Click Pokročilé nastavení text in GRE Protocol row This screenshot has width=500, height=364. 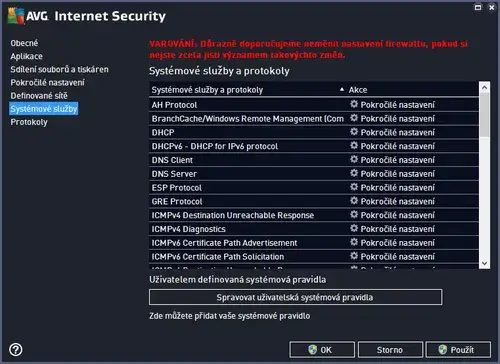[398, 201]
